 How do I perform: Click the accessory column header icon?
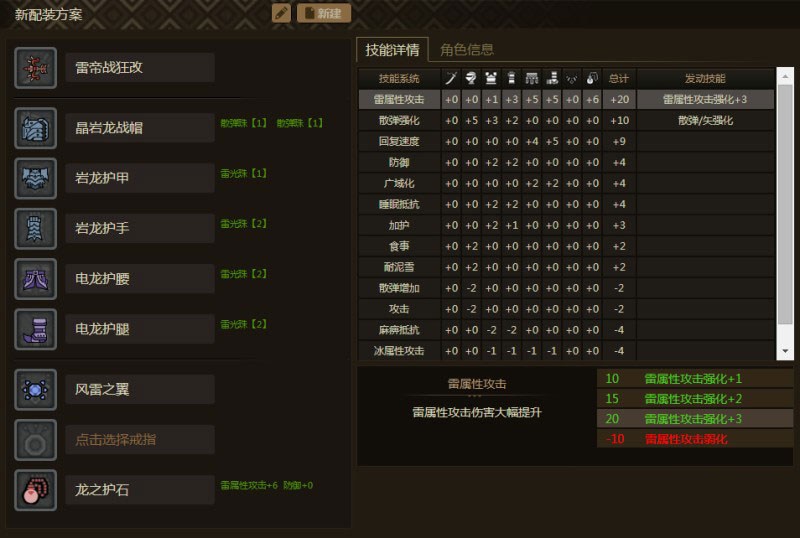click(x=572, y=78)
